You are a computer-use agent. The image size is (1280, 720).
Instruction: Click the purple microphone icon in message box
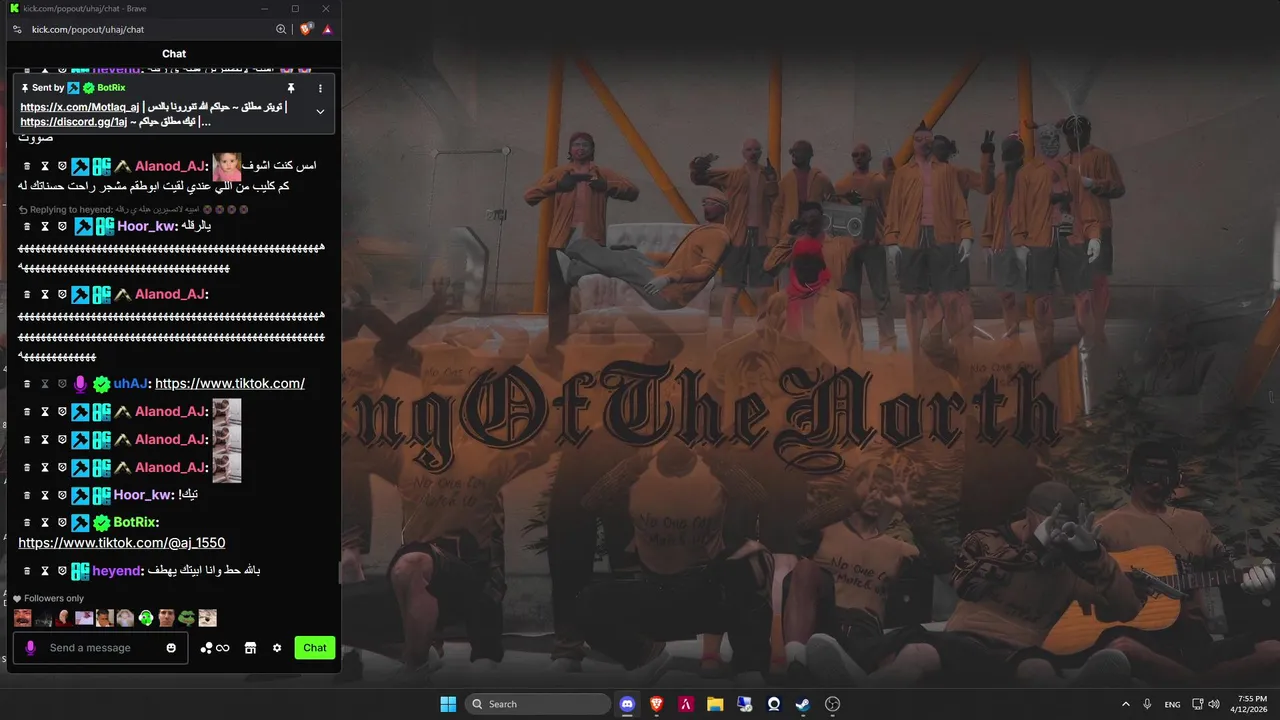[x=30, y=648]
